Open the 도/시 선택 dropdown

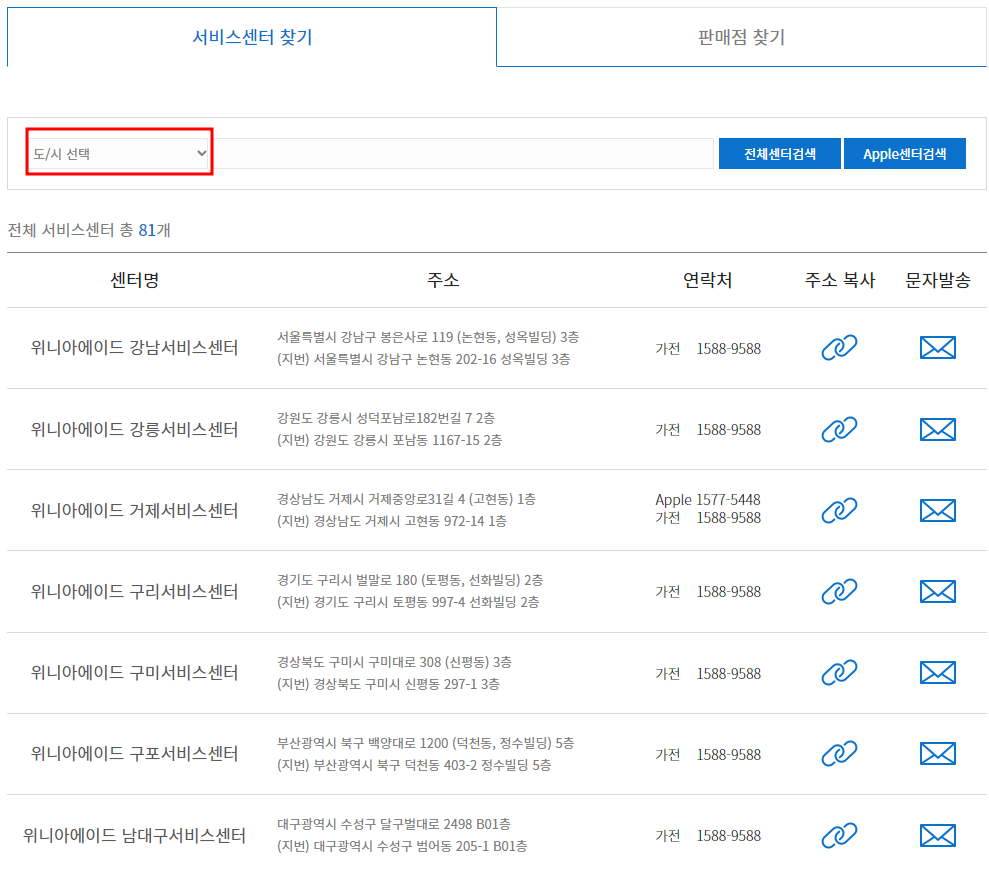(x=119, y=153)
